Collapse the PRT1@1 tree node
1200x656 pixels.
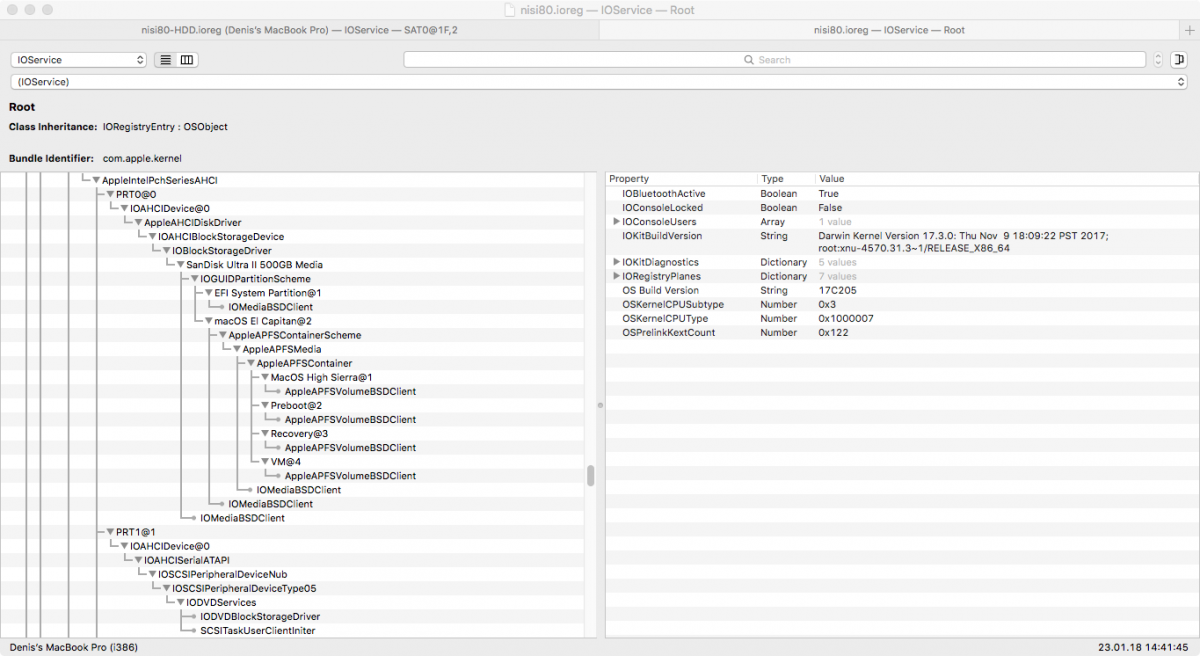(x=110, y=532)
